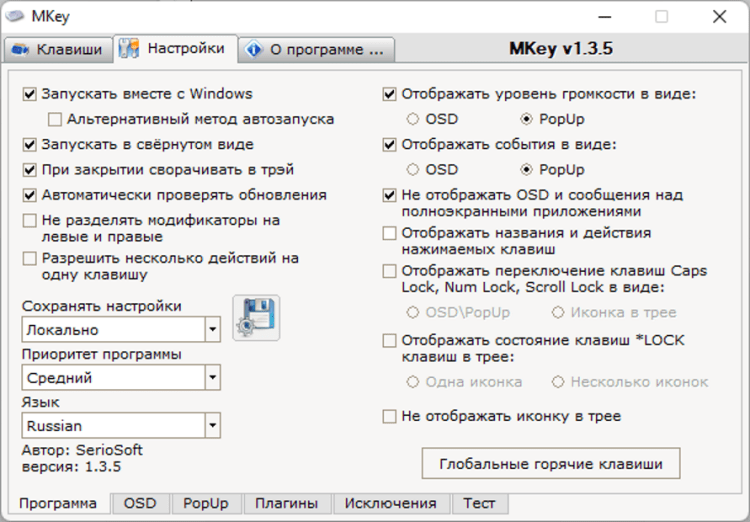Expand the Сохранять настройки dropdown

click(212, 329)
